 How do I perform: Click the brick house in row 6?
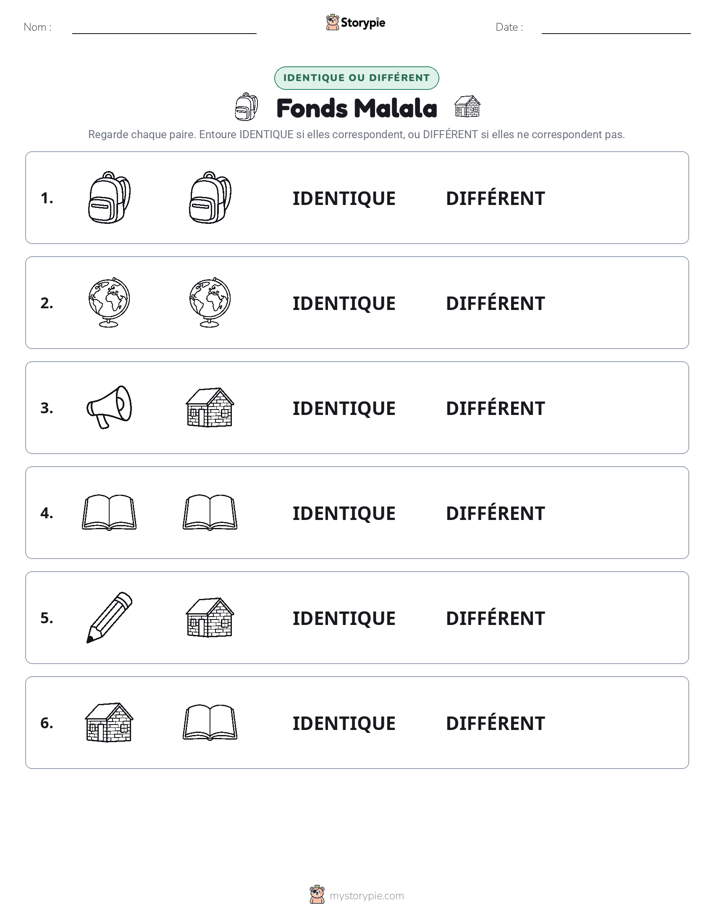click(109, 722)
